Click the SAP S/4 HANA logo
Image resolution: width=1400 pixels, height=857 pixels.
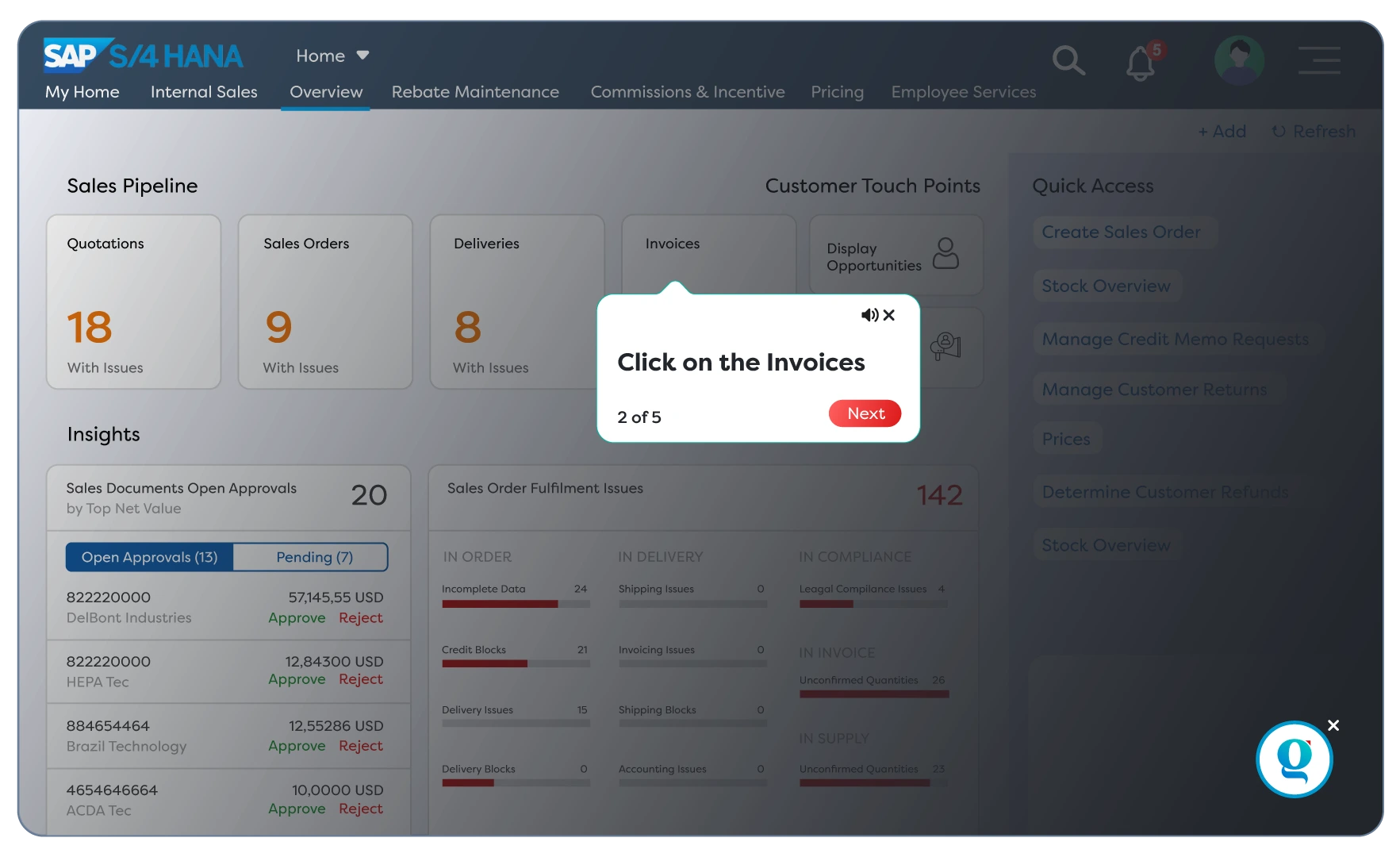pyautogui.click(x=144, y=56)
